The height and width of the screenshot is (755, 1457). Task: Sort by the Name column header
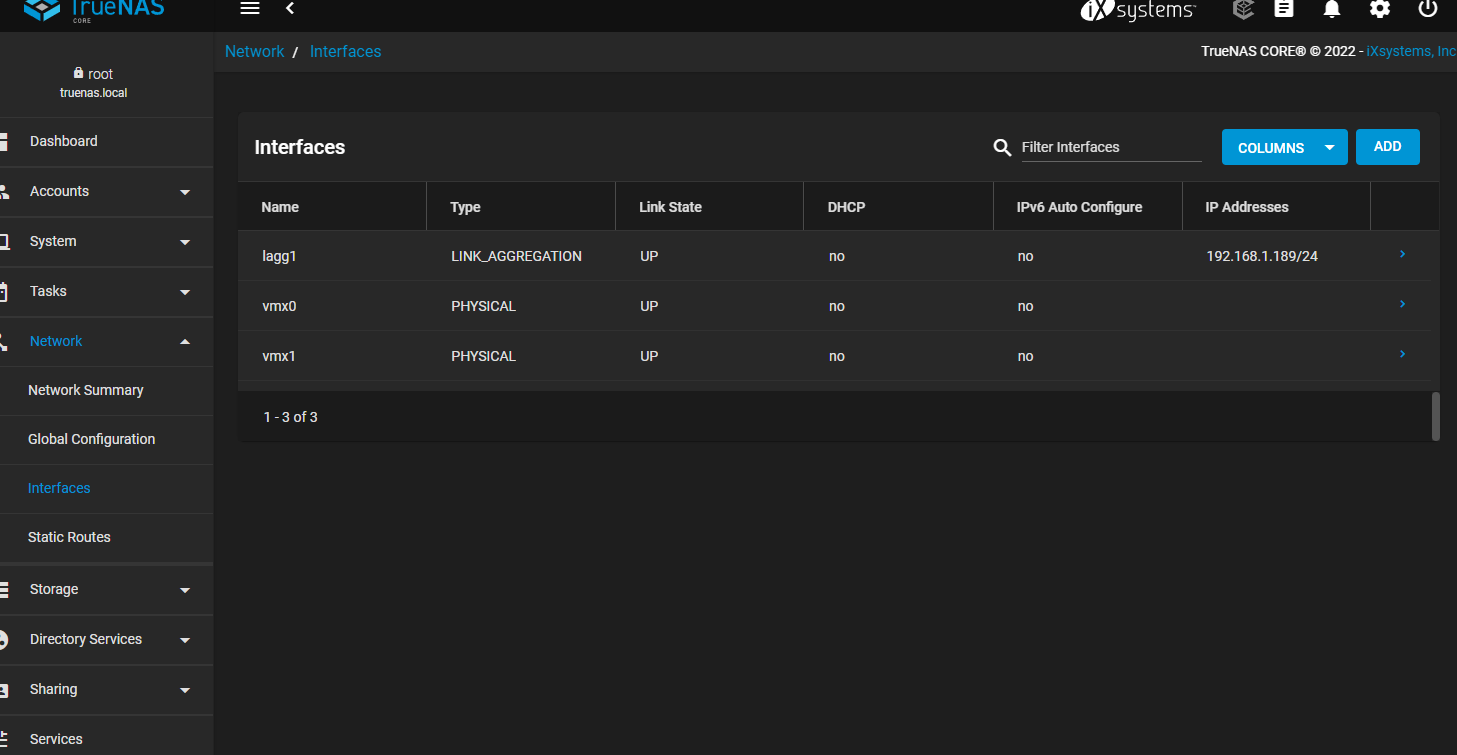point(280,207)
